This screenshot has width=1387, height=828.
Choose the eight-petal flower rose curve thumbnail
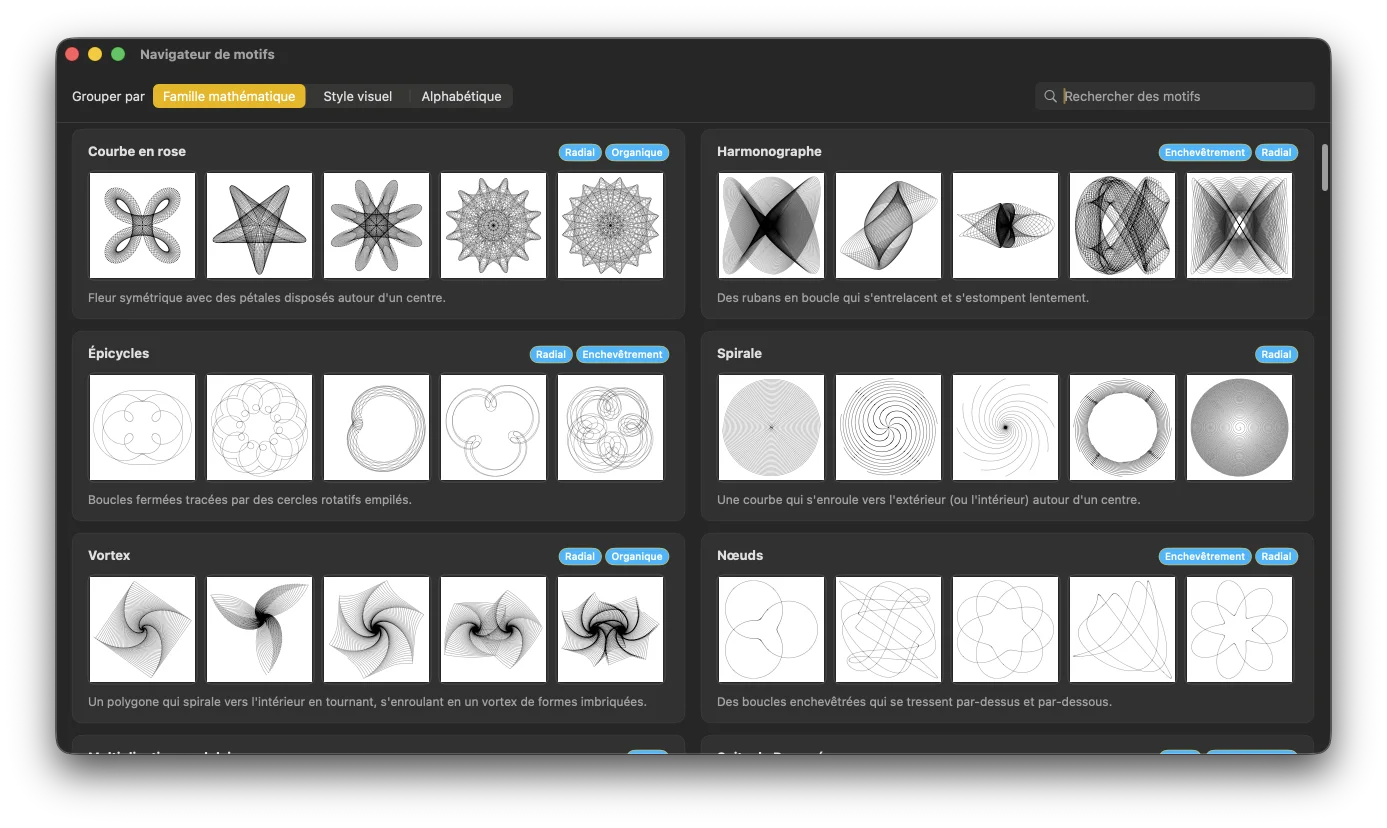(376, 226)
